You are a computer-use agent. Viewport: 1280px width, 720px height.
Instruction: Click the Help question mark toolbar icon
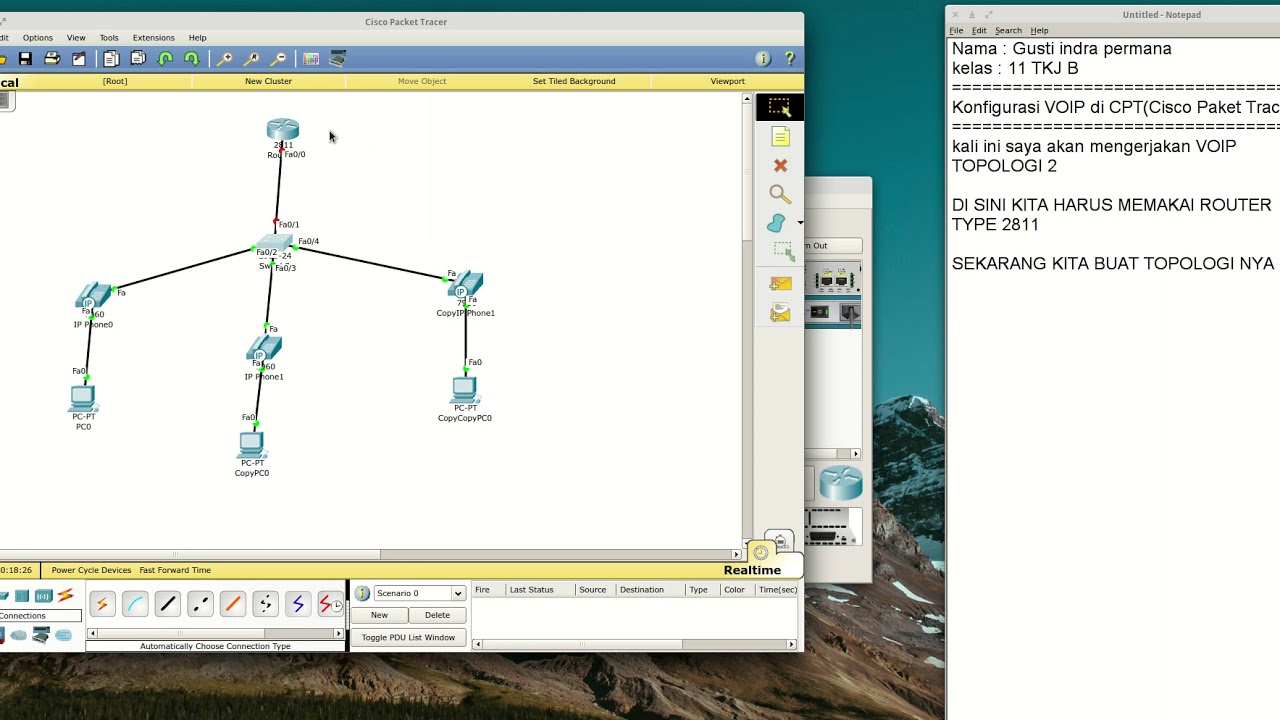790,59
